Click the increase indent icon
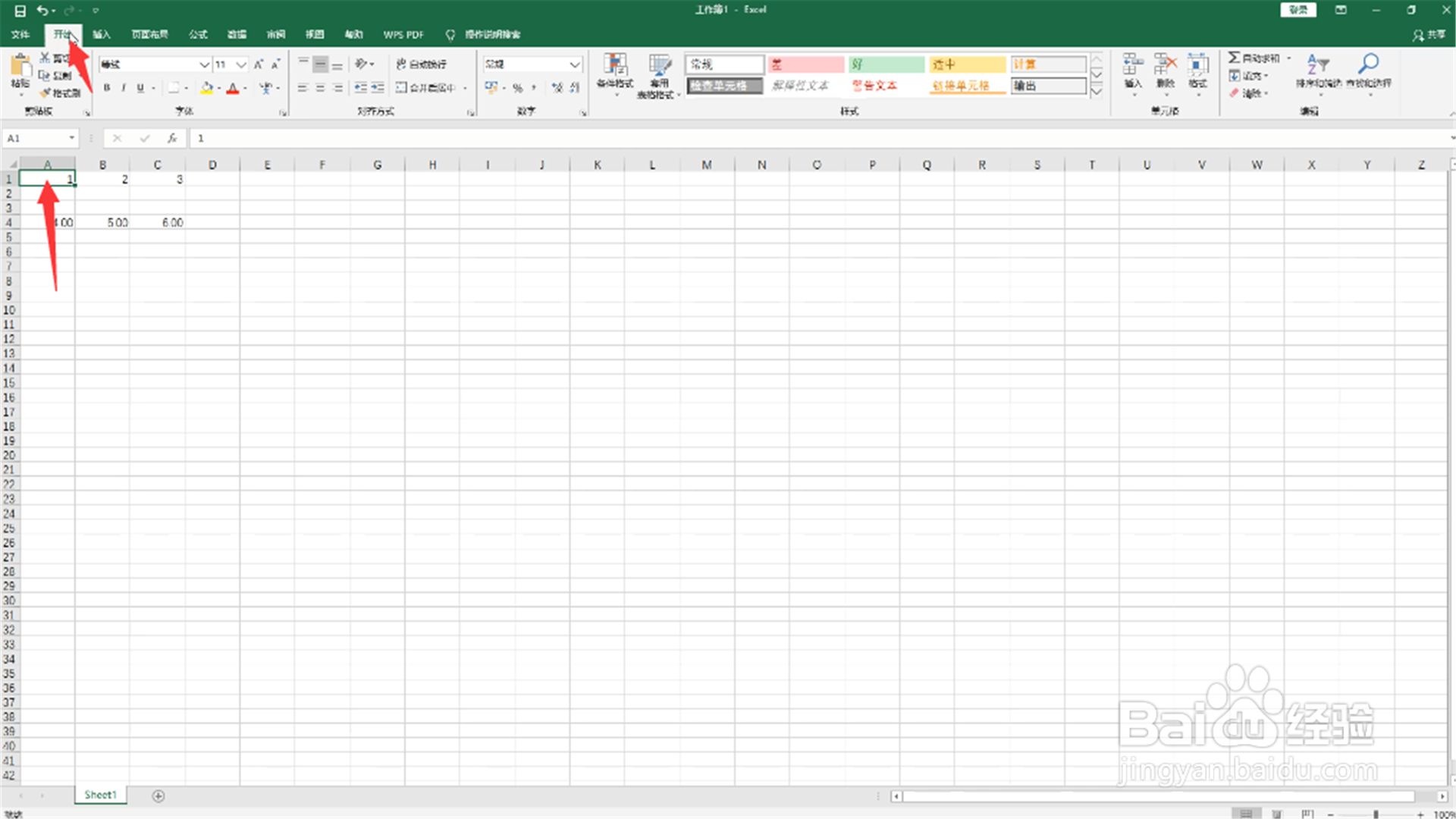Image resolution: width=1456 pixels, height=819 pixels. pos(378,88)
